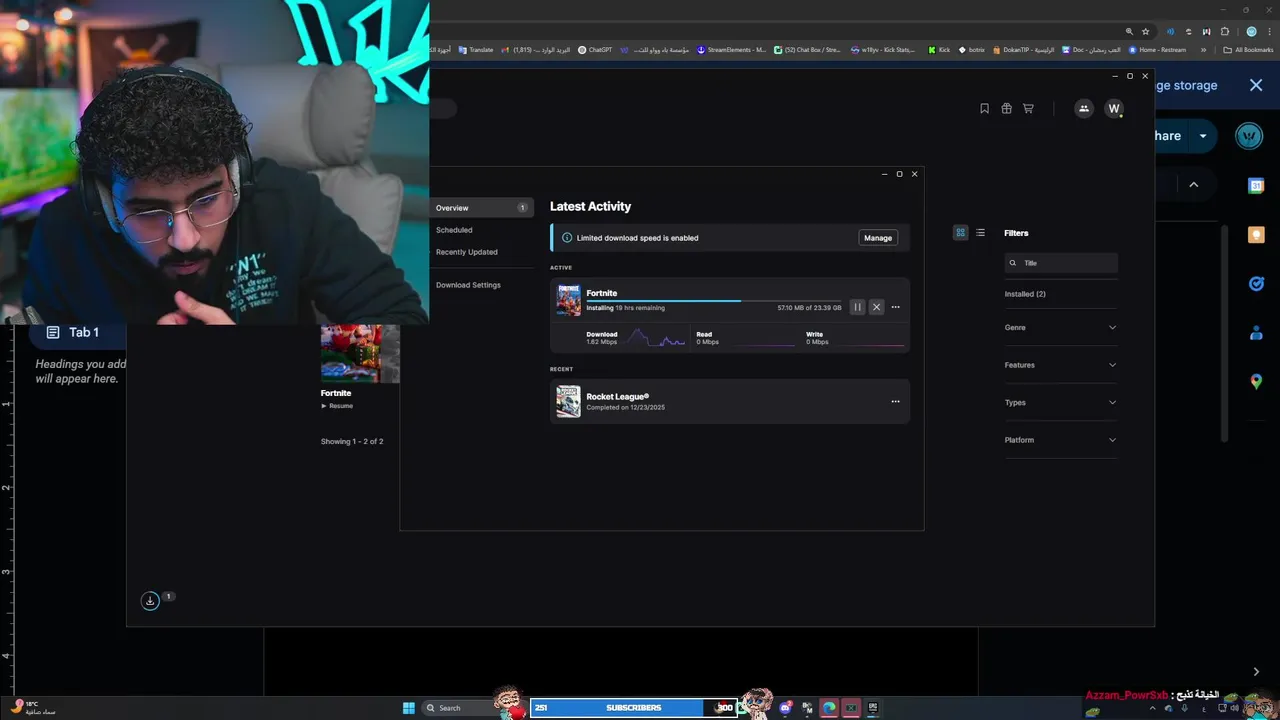1280x720 pixels.
Task: Open Rocket League options menu
Action: 895,401
